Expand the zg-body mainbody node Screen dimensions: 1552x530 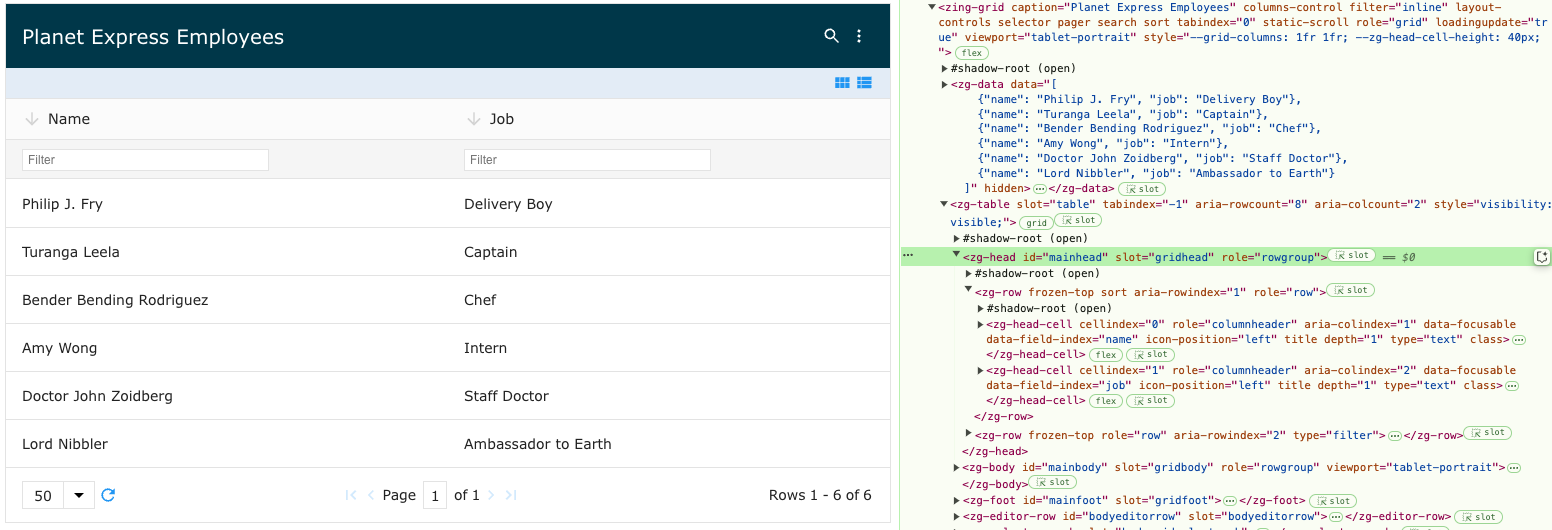[957, 467]
